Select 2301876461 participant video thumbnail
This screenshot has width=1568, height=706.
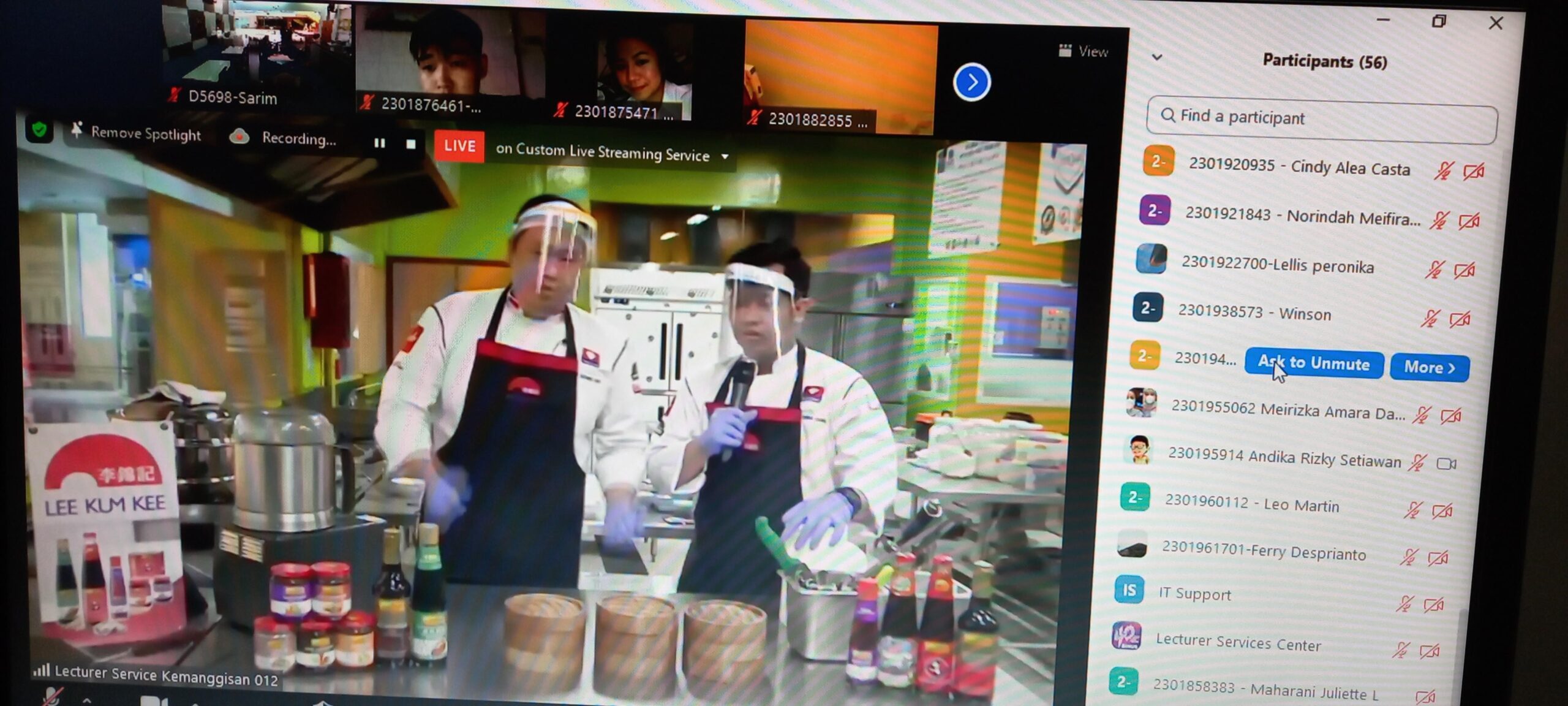pos(450,60)
